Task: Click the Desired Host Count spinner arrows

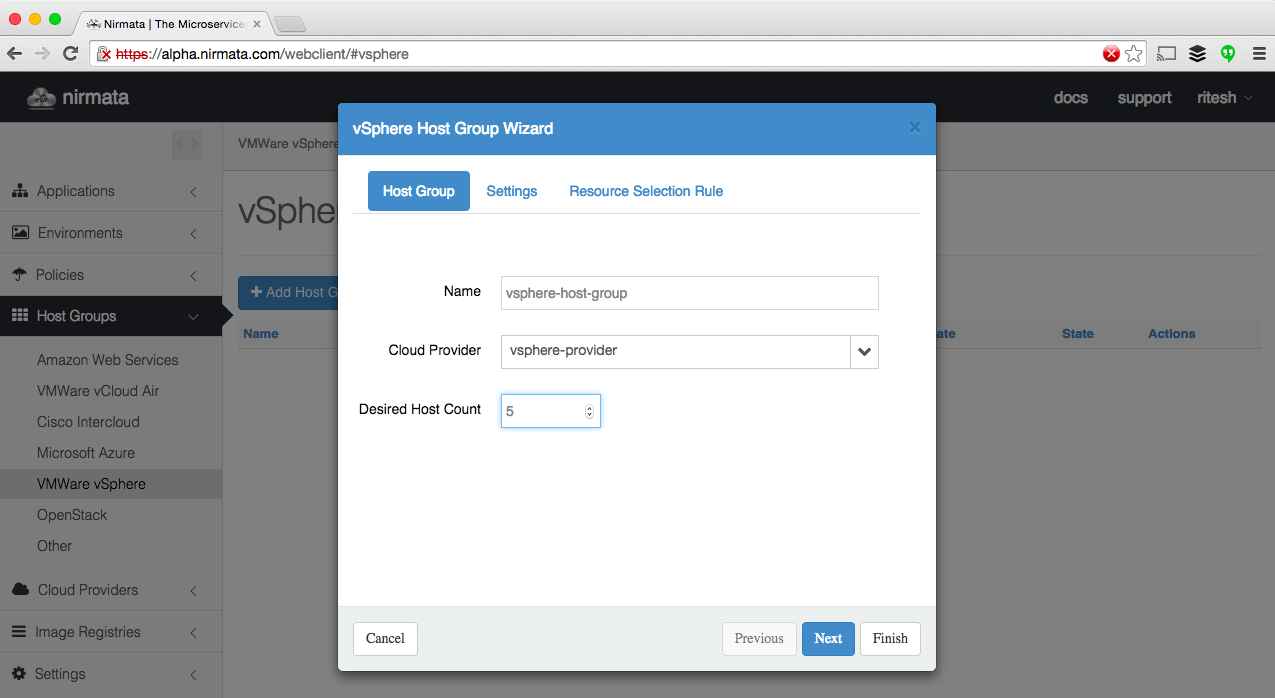Action: pyautogui.click(x=589, y=411)
